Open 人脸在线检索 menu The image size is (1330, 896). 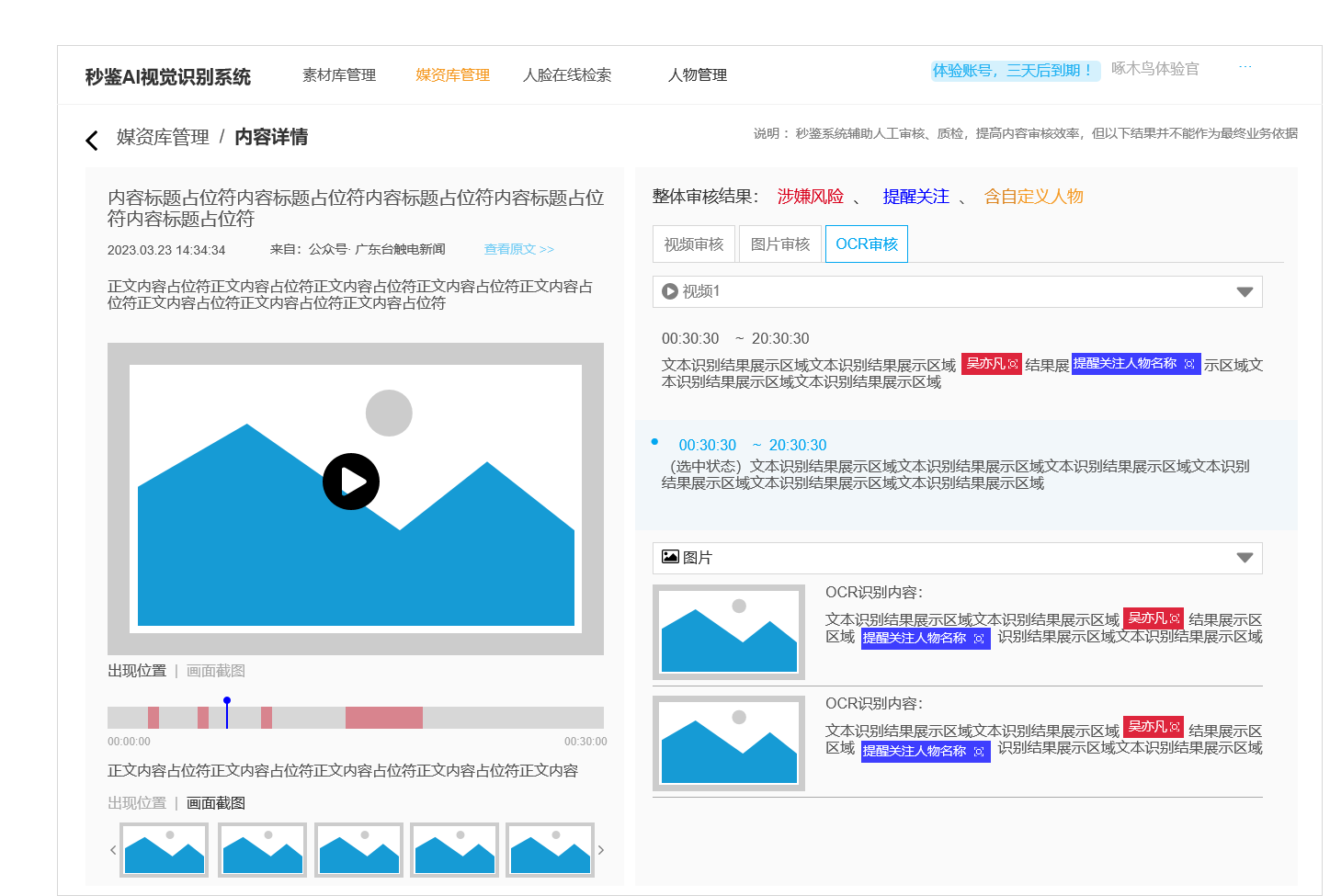567,75
